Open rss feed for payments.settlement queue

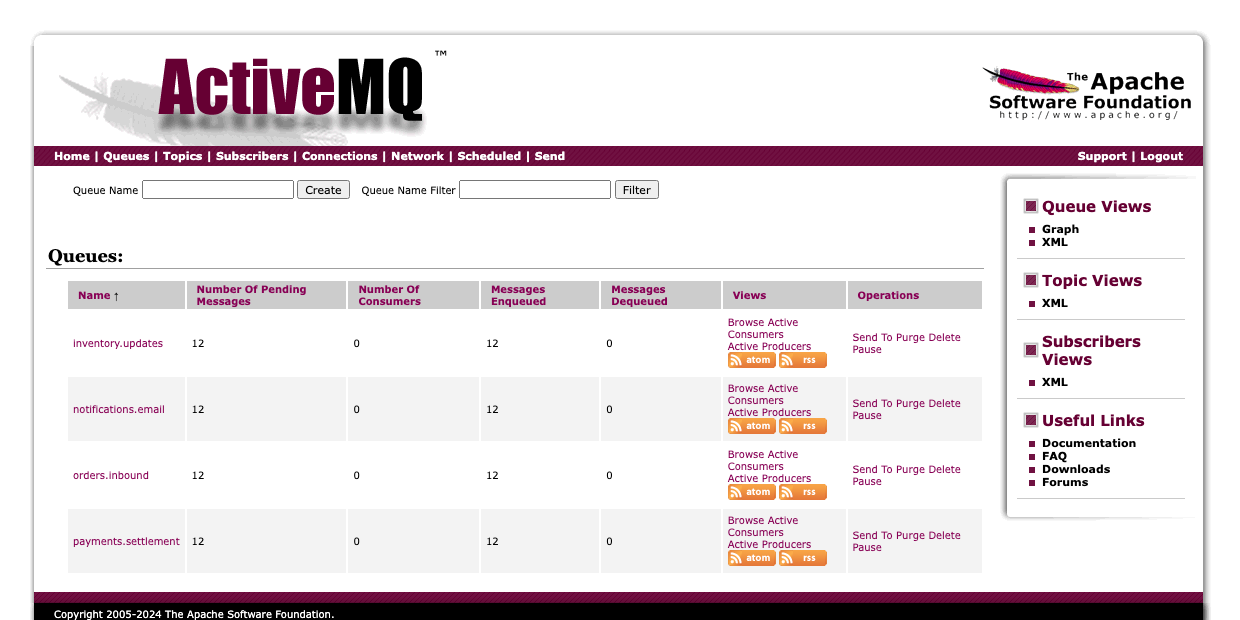pos(803,558)
